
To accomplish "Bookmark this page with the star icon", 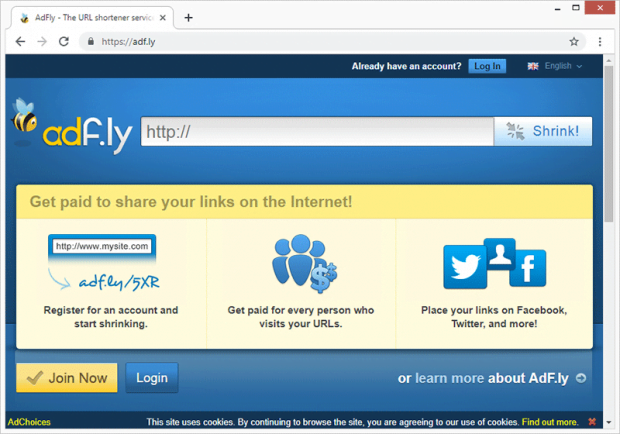I will pos(574,42).
